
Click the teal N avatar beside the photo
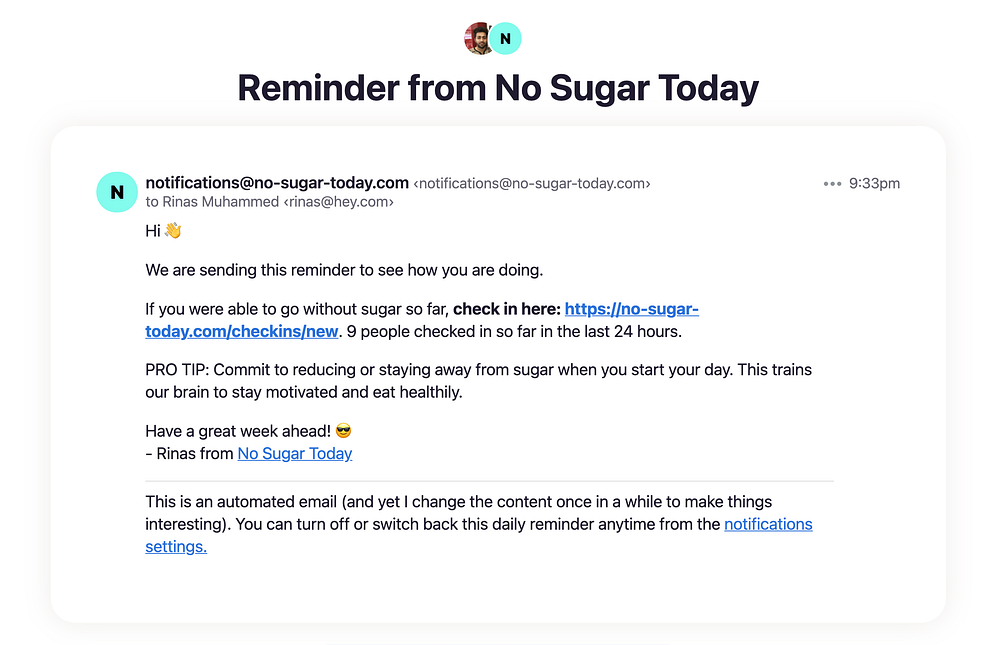(506, 39)
